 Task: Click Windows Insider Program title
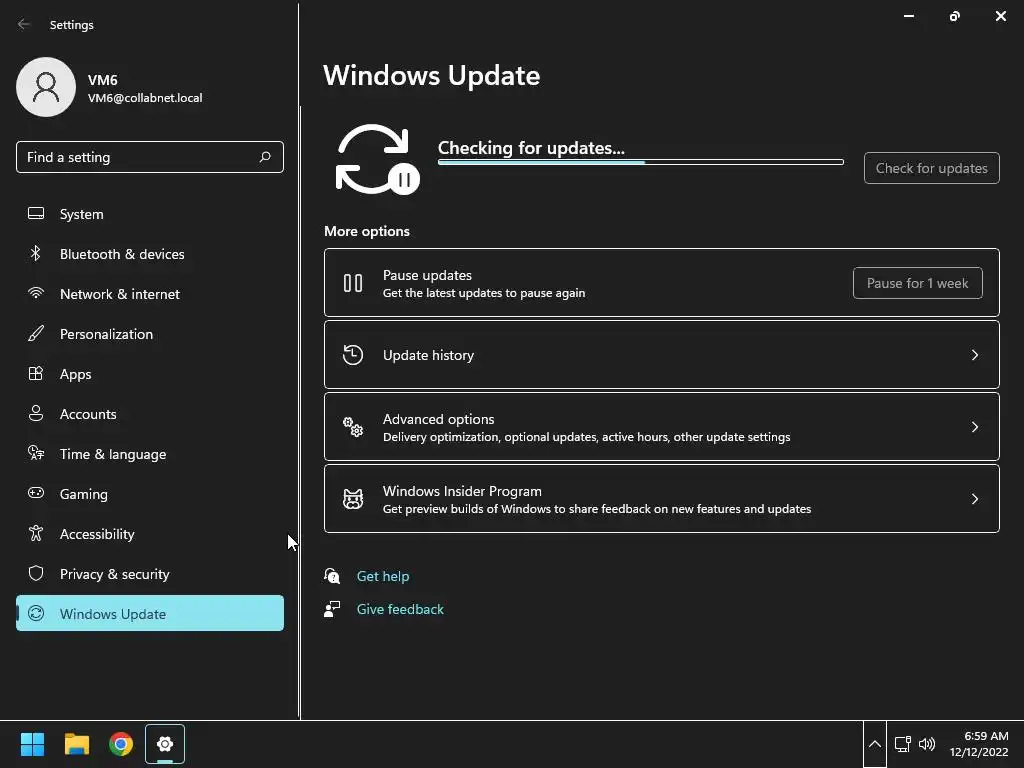tap(462, 491)
